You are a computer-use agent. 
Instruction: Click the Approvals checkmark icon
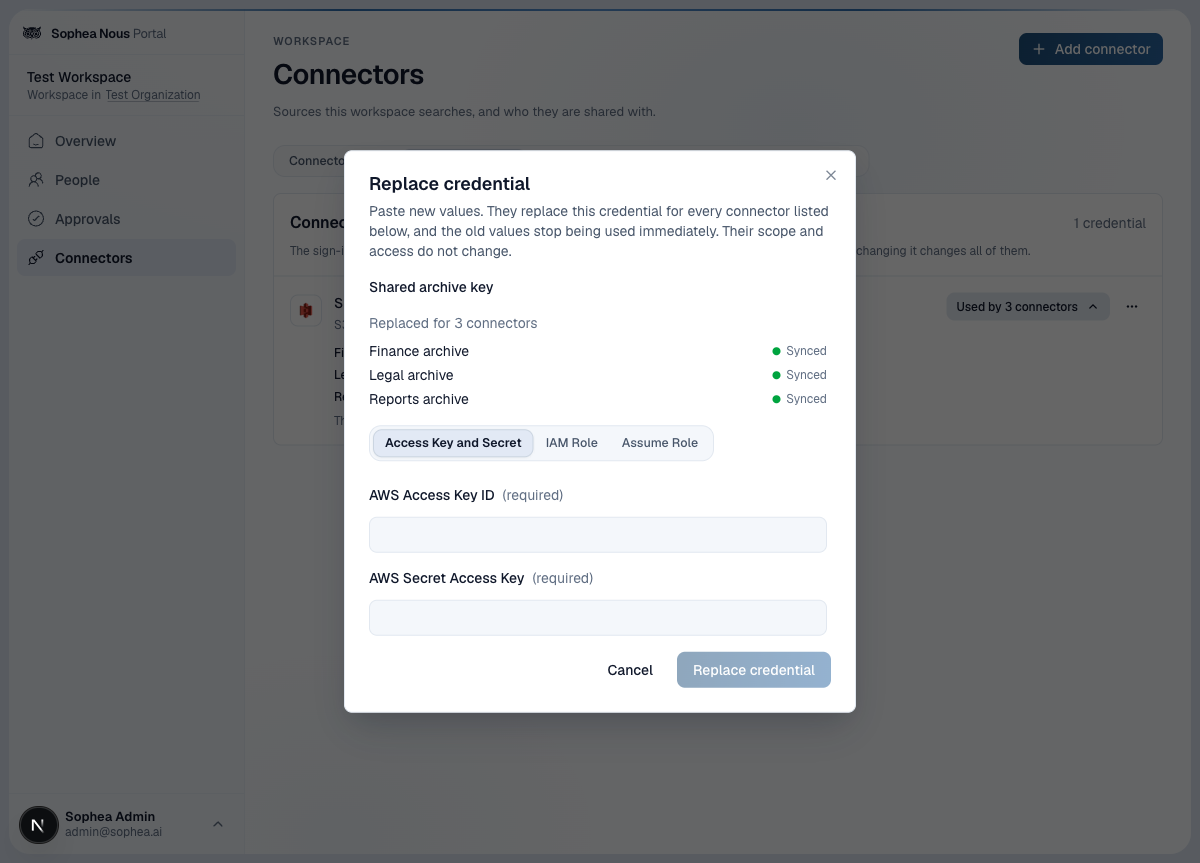tap(36, 219)
